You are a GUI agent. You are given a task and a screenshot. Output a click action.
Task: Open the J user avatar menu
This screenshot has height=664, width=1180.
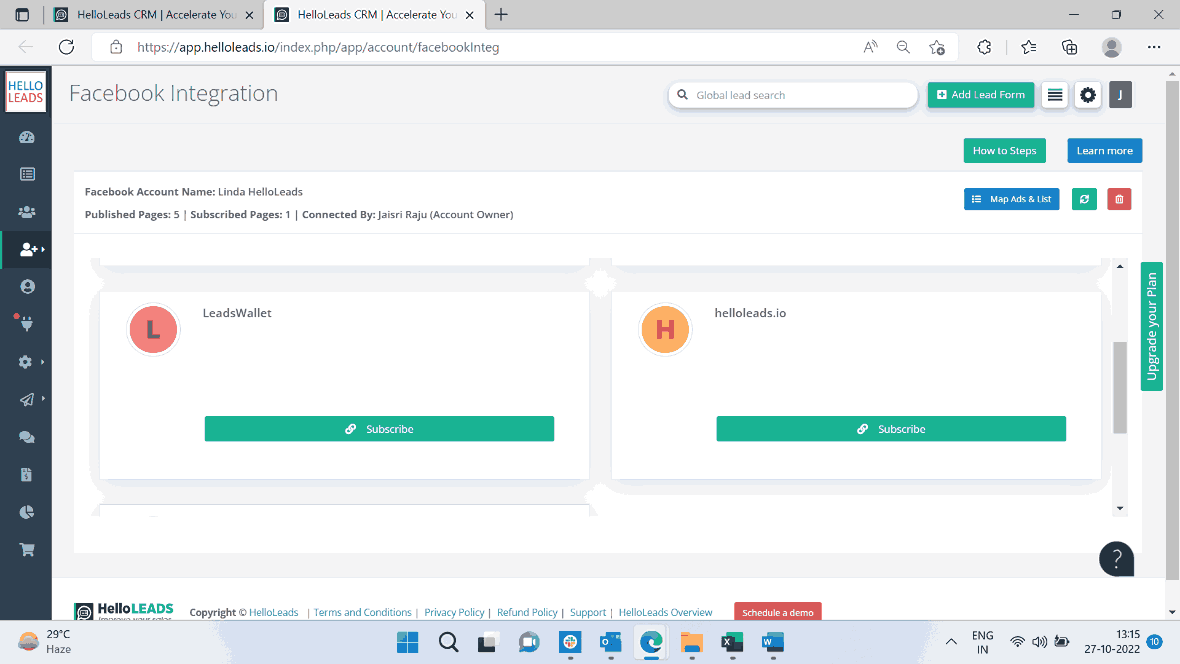click(x=1121, y=95)
